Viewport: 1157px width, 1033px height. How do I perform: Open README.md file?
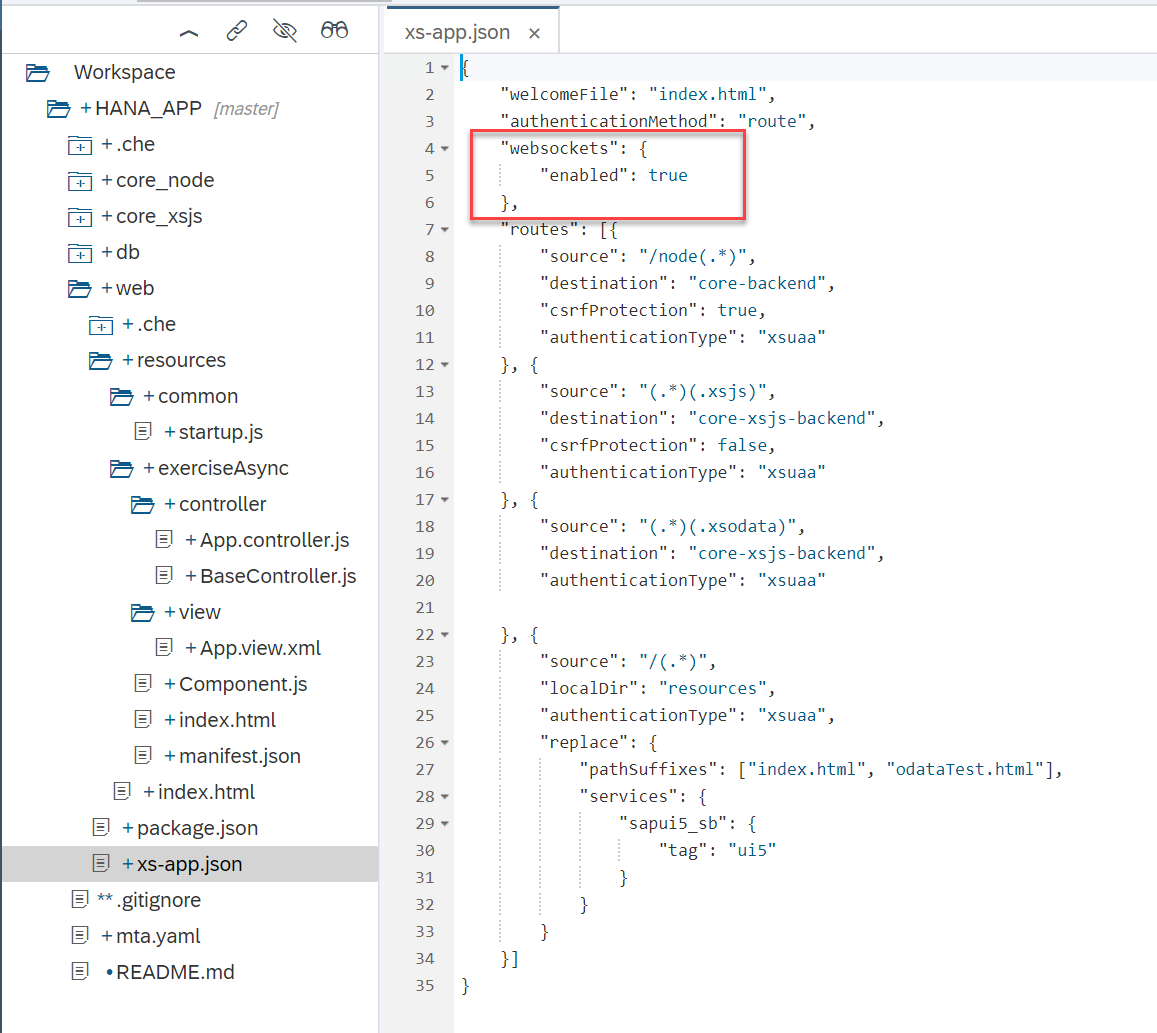click(x=176, y=972)
